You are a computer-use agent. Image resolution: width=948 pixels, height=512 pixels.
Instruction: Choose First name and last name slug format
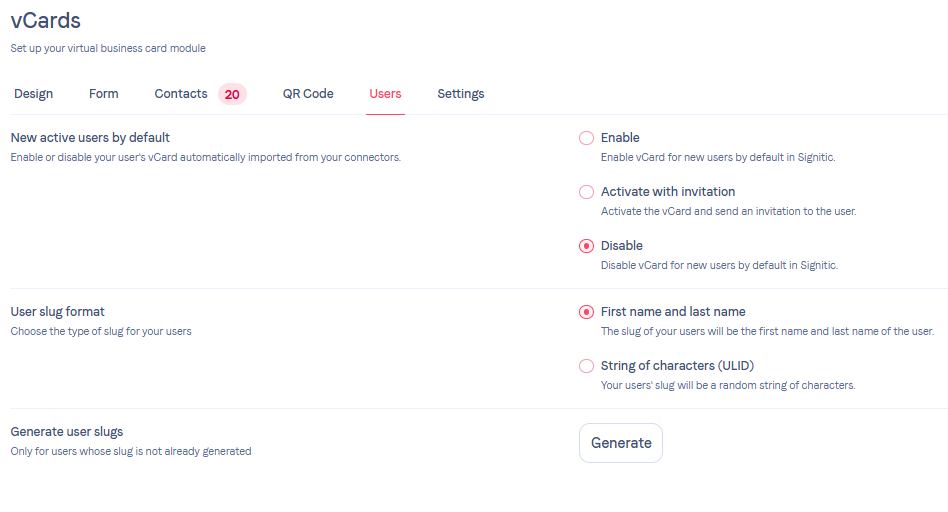point(587,312)
